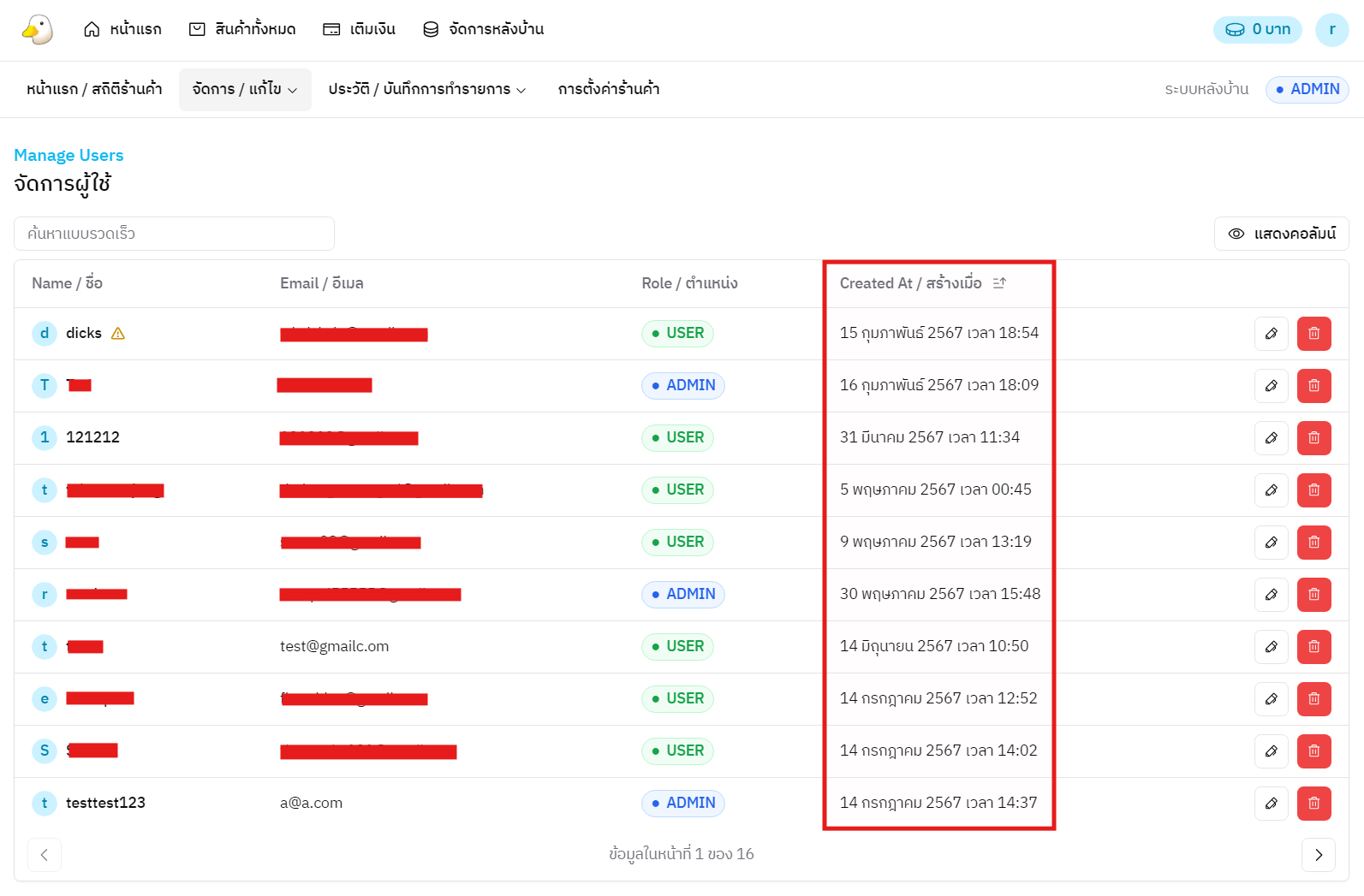
Task: Delete the dicks user row
Action: (x=1313, y=334)
